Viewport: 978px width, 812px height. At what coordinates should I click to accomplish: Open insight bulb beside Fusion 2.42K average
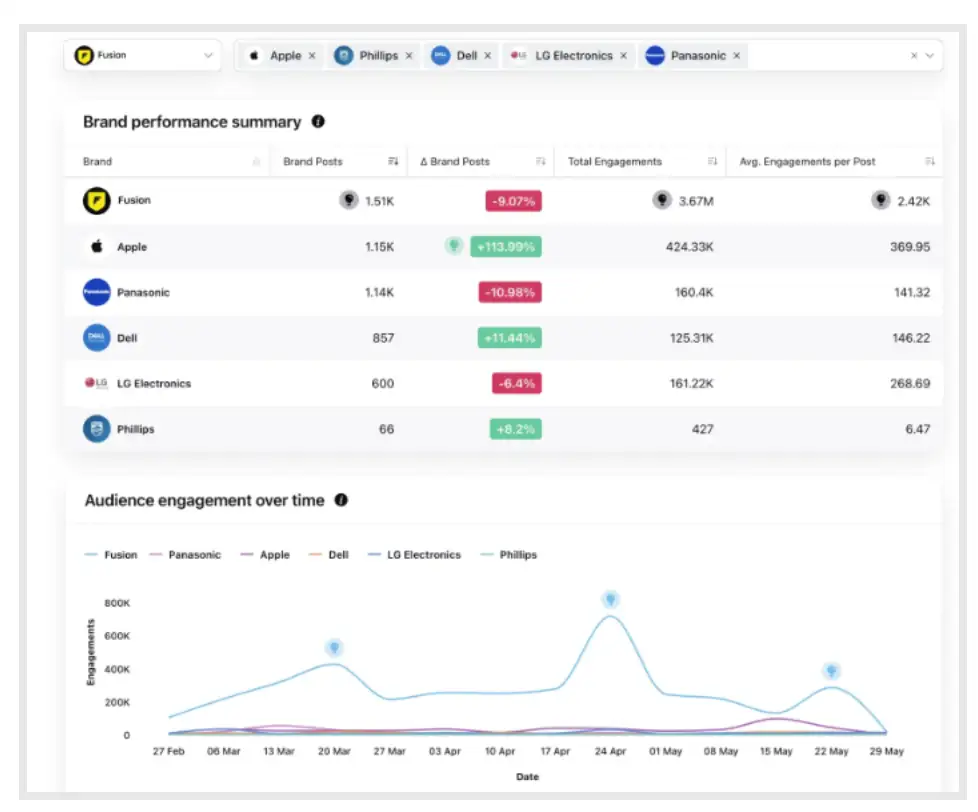click(881, 200)
